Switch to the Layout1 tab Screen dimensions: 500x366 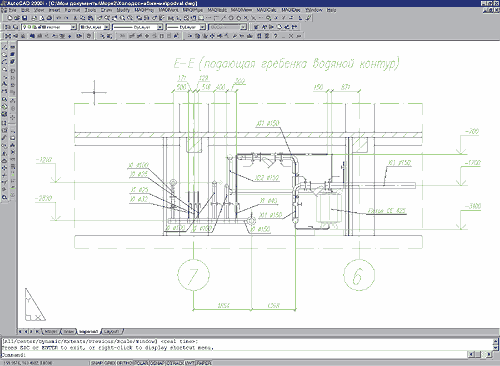(111, 332)
